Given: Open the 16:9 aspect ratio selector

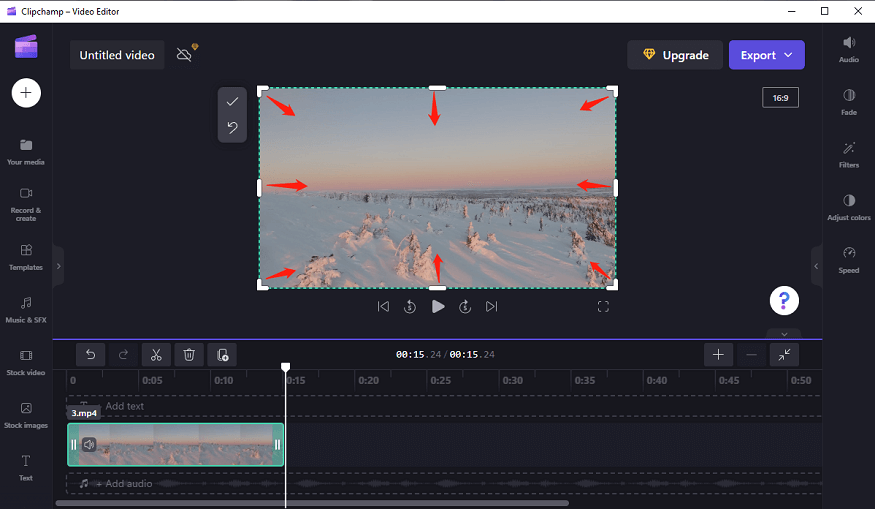Looking at the screenshot, I should pyautogui.click(x=780, y=98).
